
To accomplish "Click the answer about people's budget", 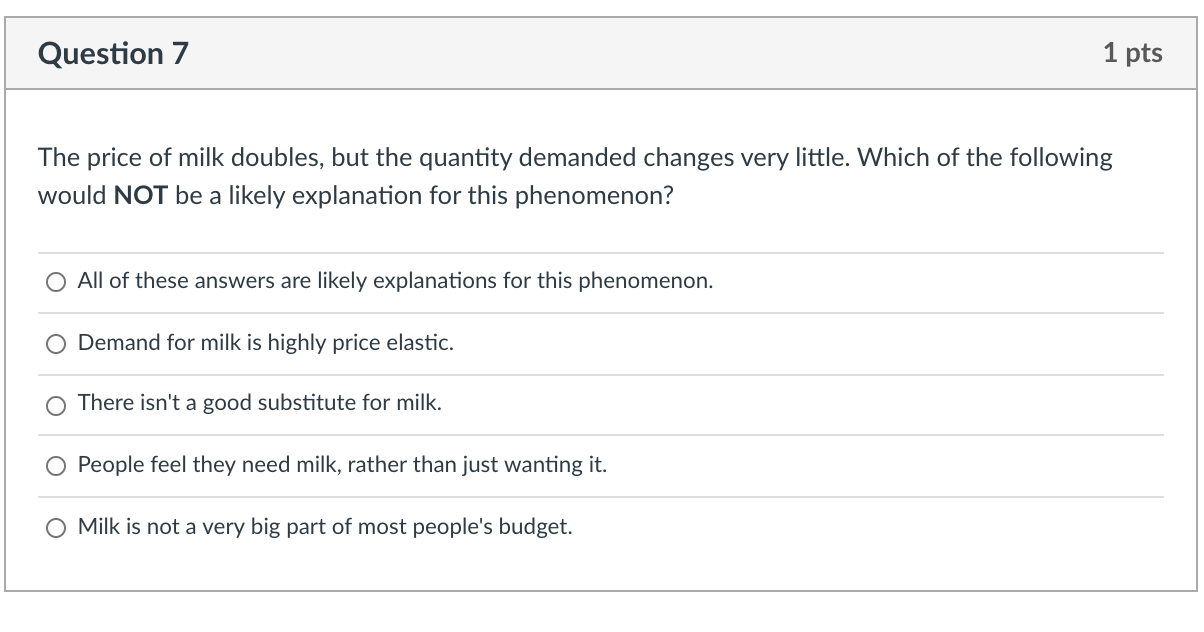I will click(x=324, y=527).
